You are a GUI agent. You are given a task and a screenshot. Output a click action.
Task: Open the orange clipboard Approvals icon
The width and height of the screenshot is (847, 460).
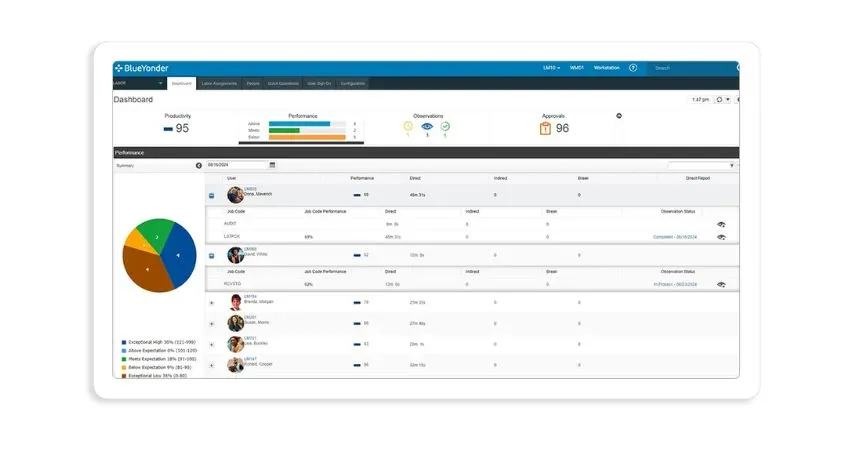545,128
